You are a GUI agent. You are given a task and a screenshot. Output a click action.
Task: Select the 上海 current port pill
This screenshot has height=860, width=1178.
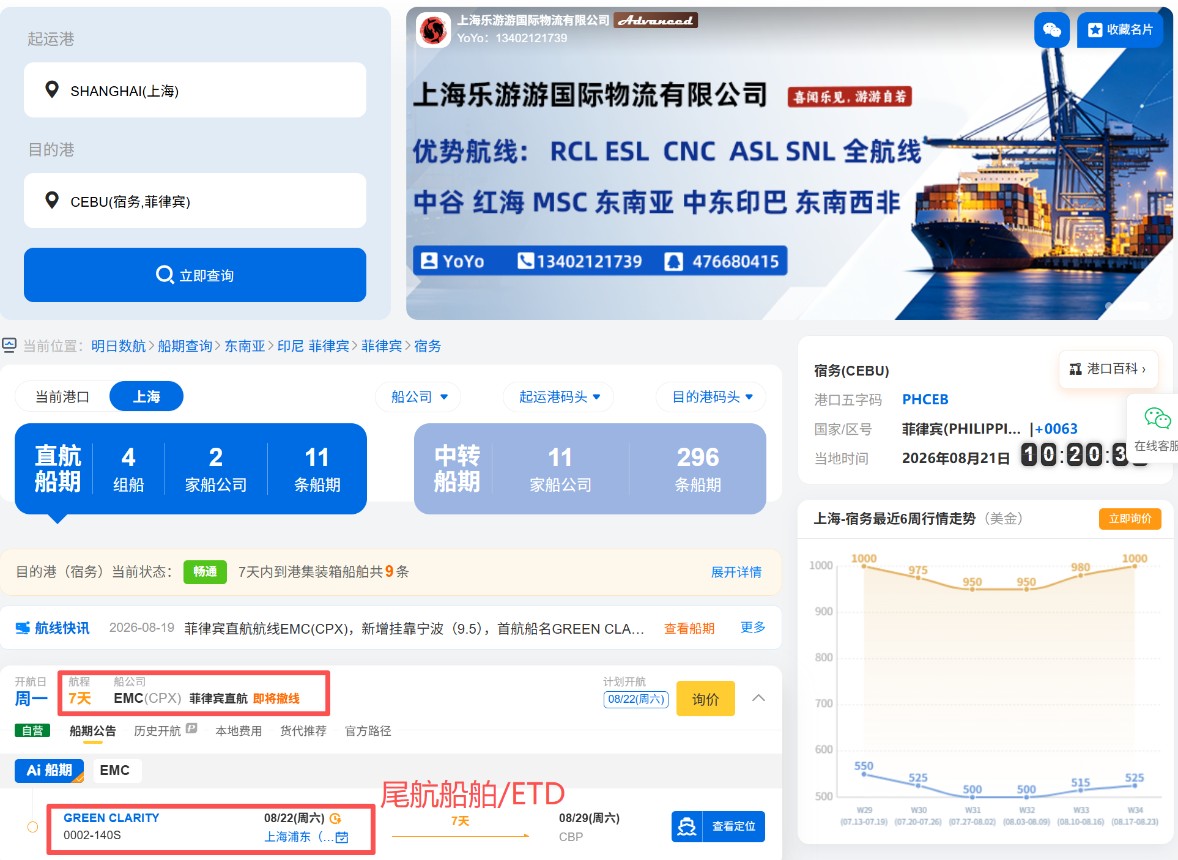click(146, 397)
